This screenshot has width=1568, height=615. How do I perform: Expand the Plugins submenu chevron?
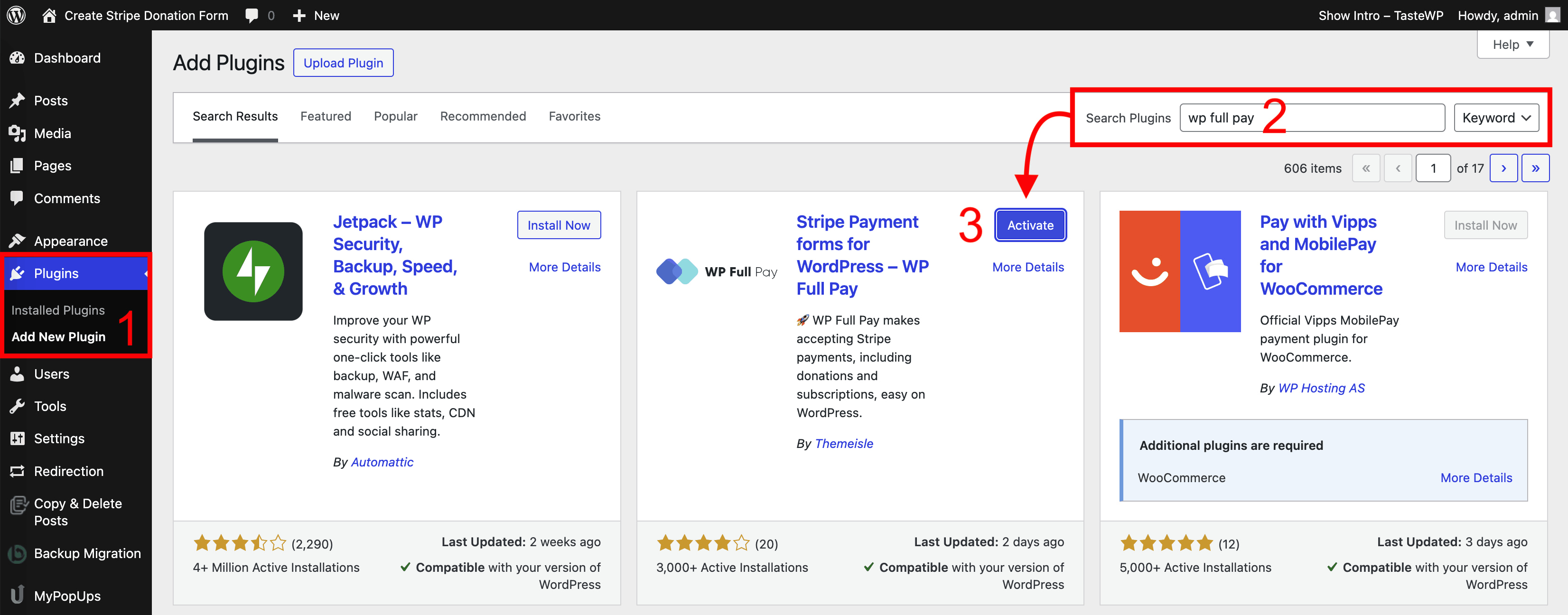(x=146, y=273)
